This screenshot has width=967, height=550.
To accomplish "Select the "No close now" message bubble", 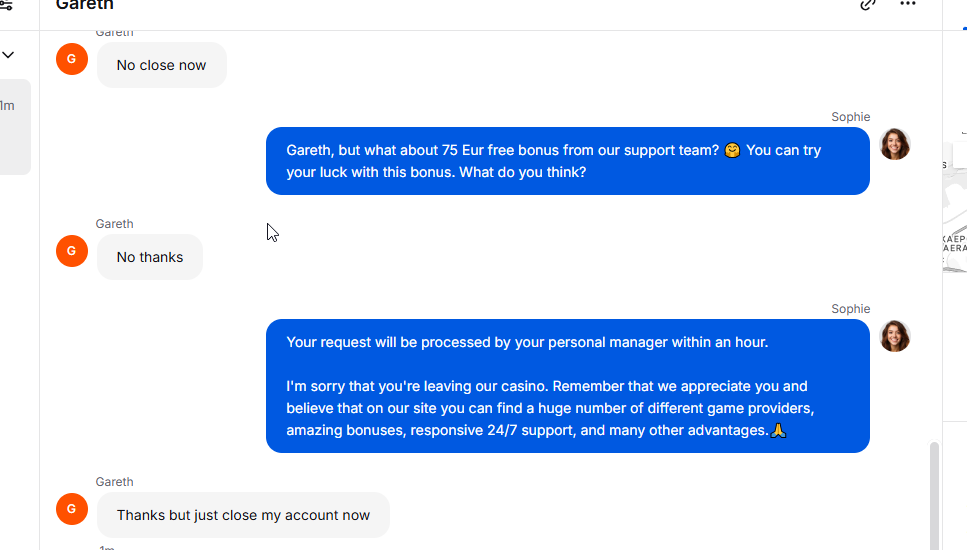I will [162, 65].
